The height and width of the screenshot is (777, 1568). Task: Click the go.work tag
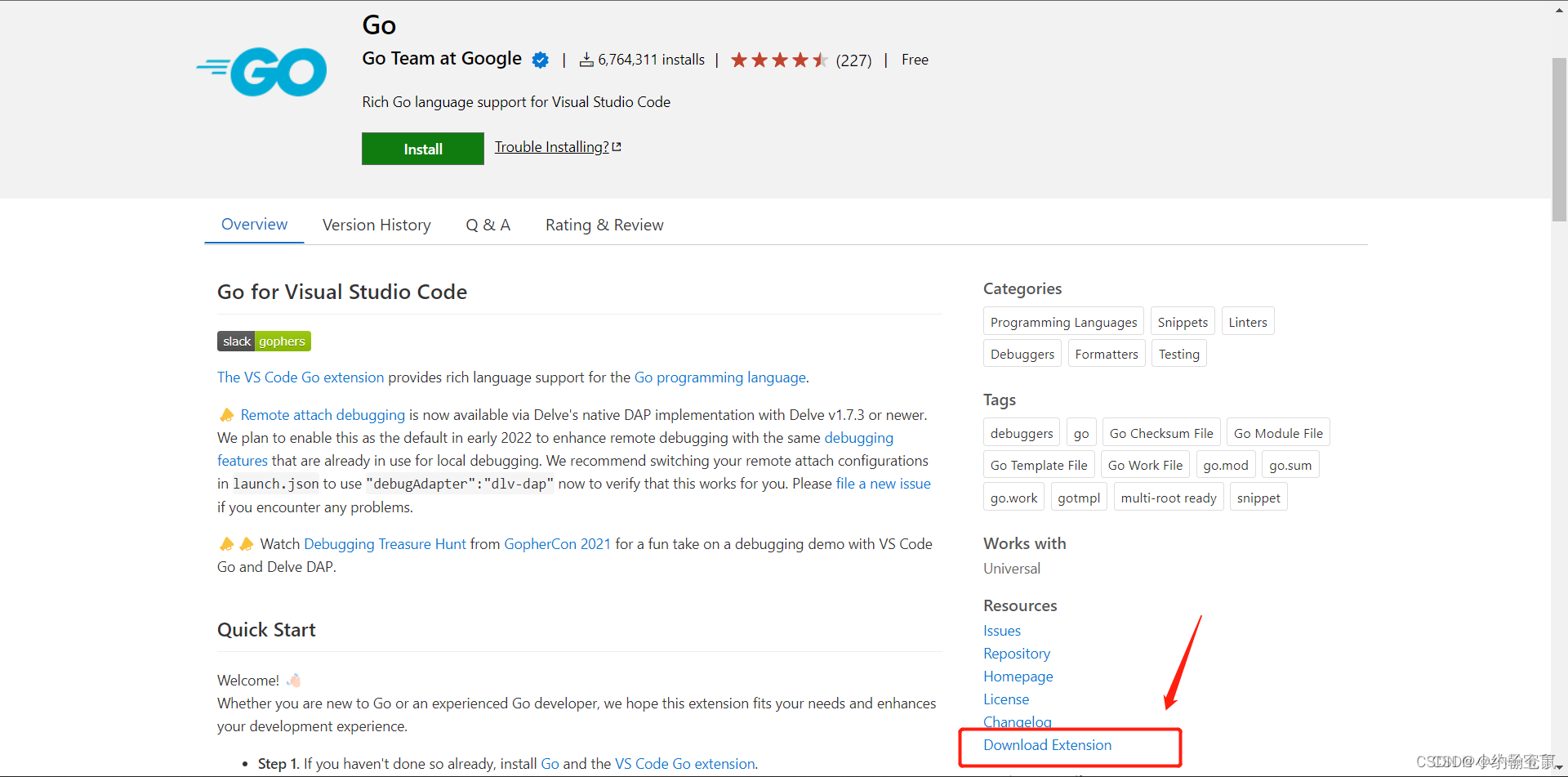click(x=1013, y=498)
